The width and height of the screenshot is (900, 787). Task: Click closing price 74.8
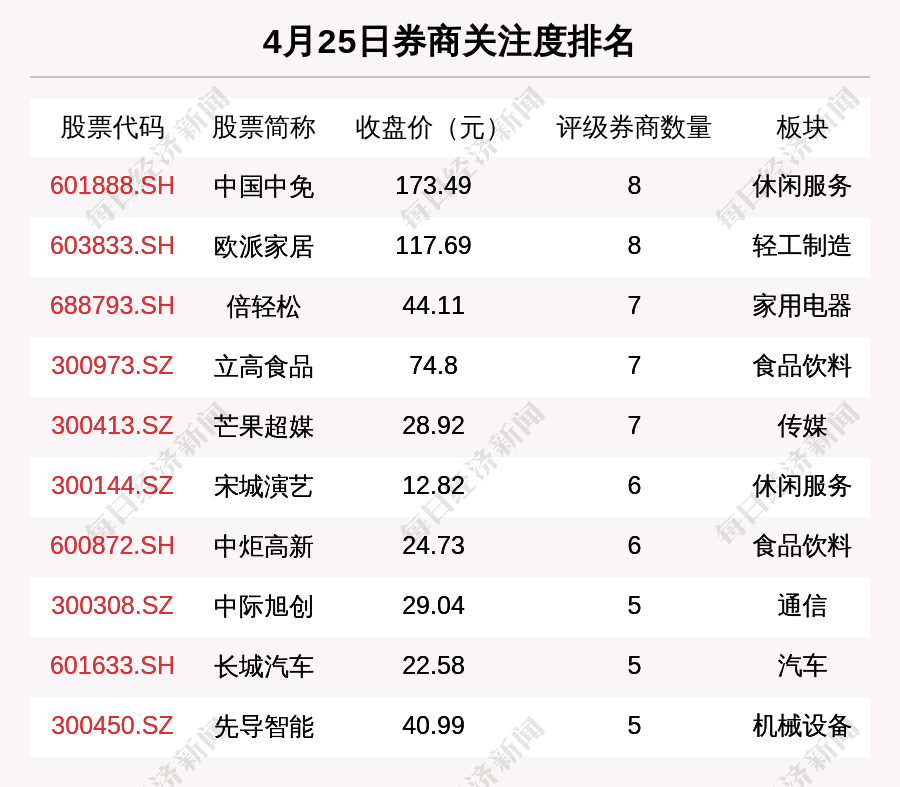point(433,366)
